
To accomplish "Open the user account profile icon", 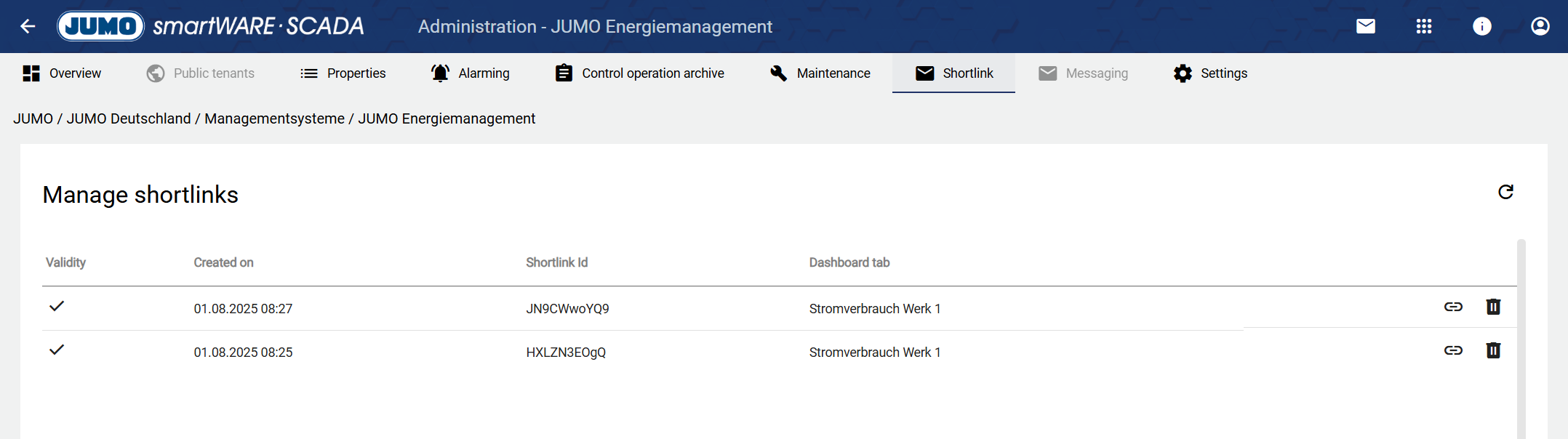I will (x=1540, y=27).
